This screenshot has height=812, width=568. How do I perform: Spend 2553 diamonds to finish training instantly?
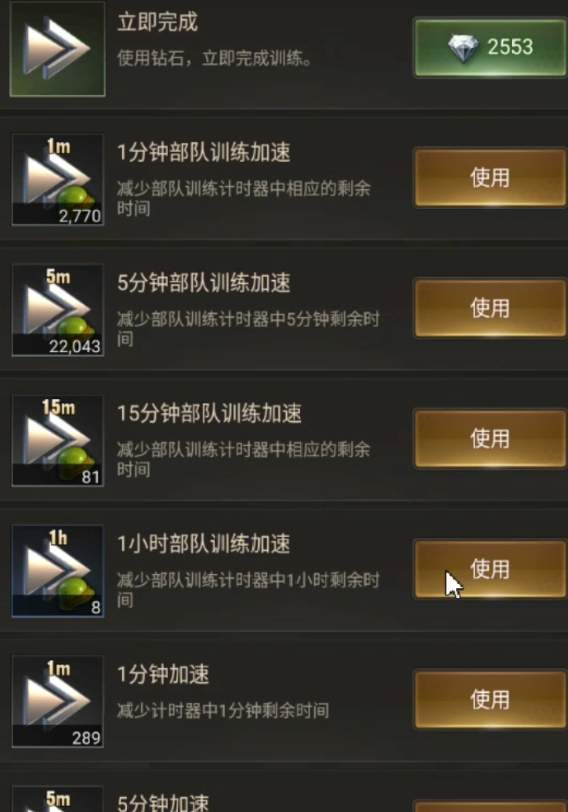[489, 48]
